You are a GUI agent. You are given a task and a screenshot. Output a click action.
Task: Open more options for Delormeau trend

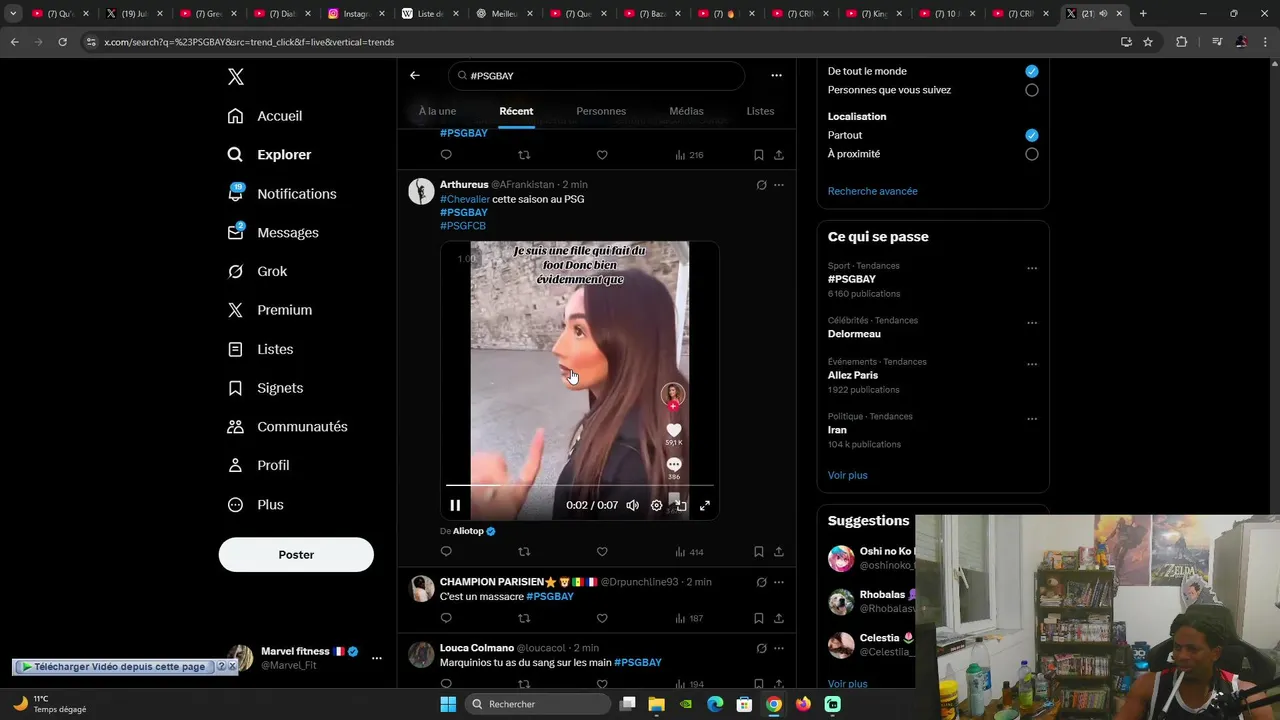[x=1032, y=323]
